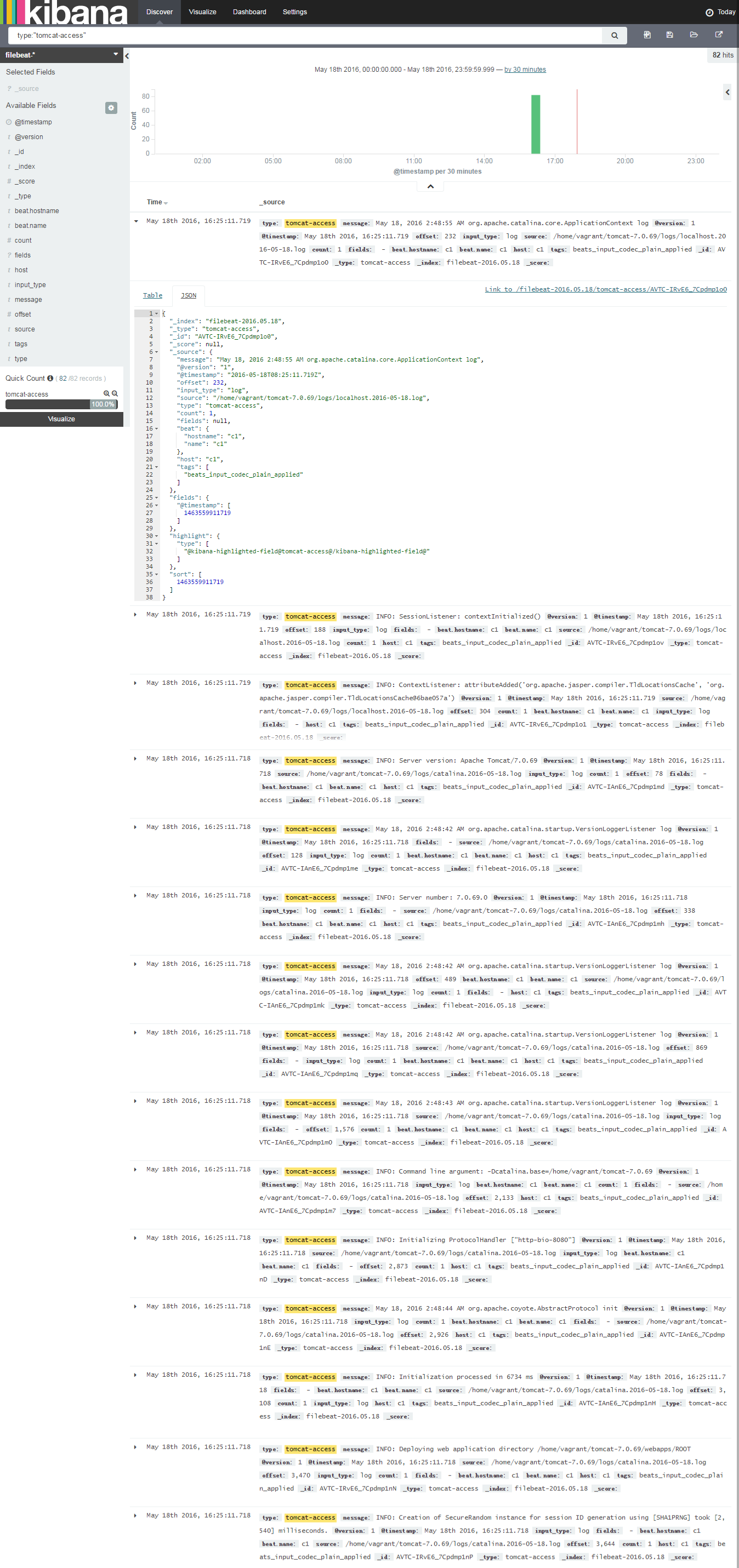Select the @version field in sidebar
This screenshot has width=739, height=1568.
coord(29,137)
